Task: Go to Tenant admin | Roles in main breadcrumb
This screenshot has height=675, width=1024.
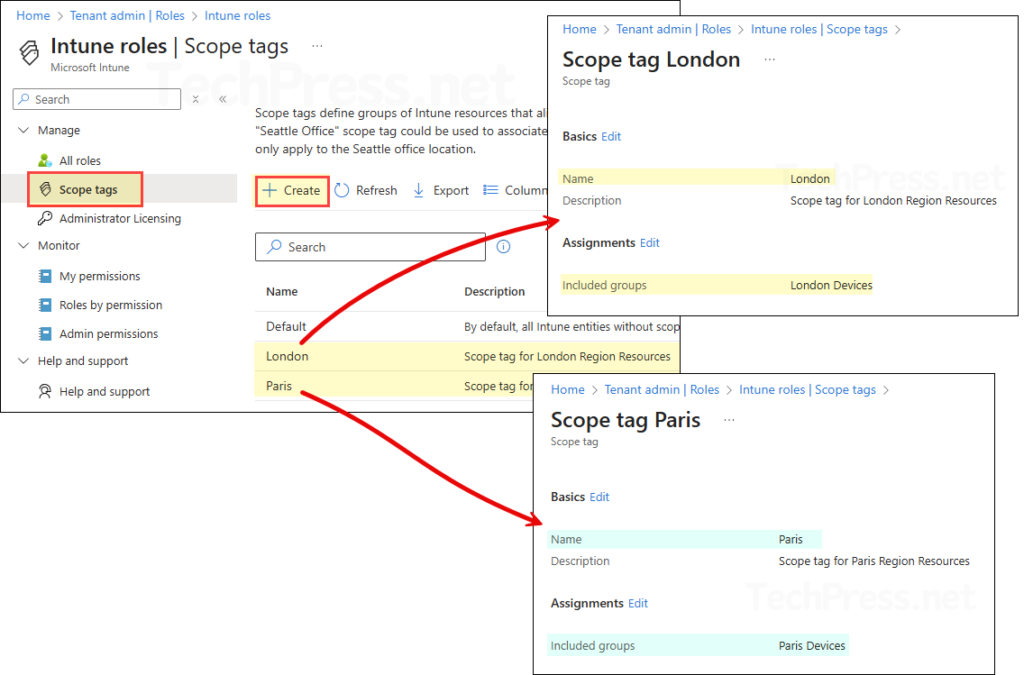Action: 127,16
